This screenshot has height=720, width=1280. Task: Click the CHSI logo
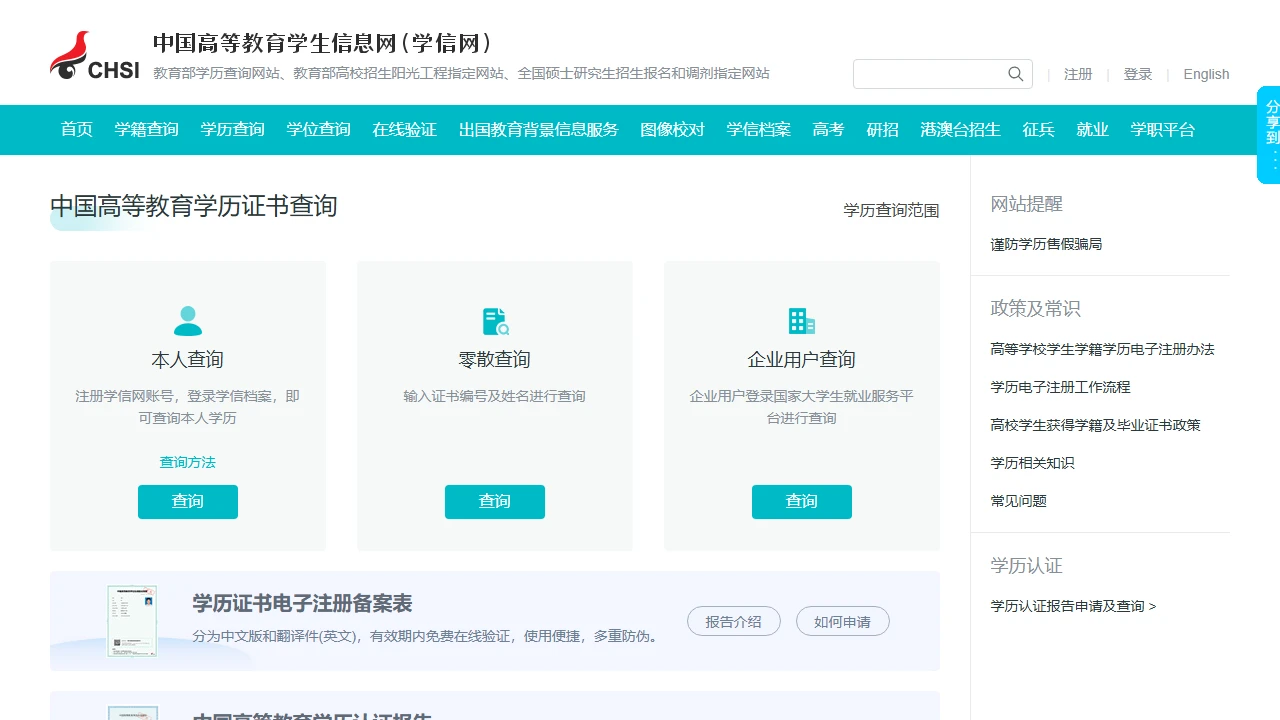[x=94, y=52]
